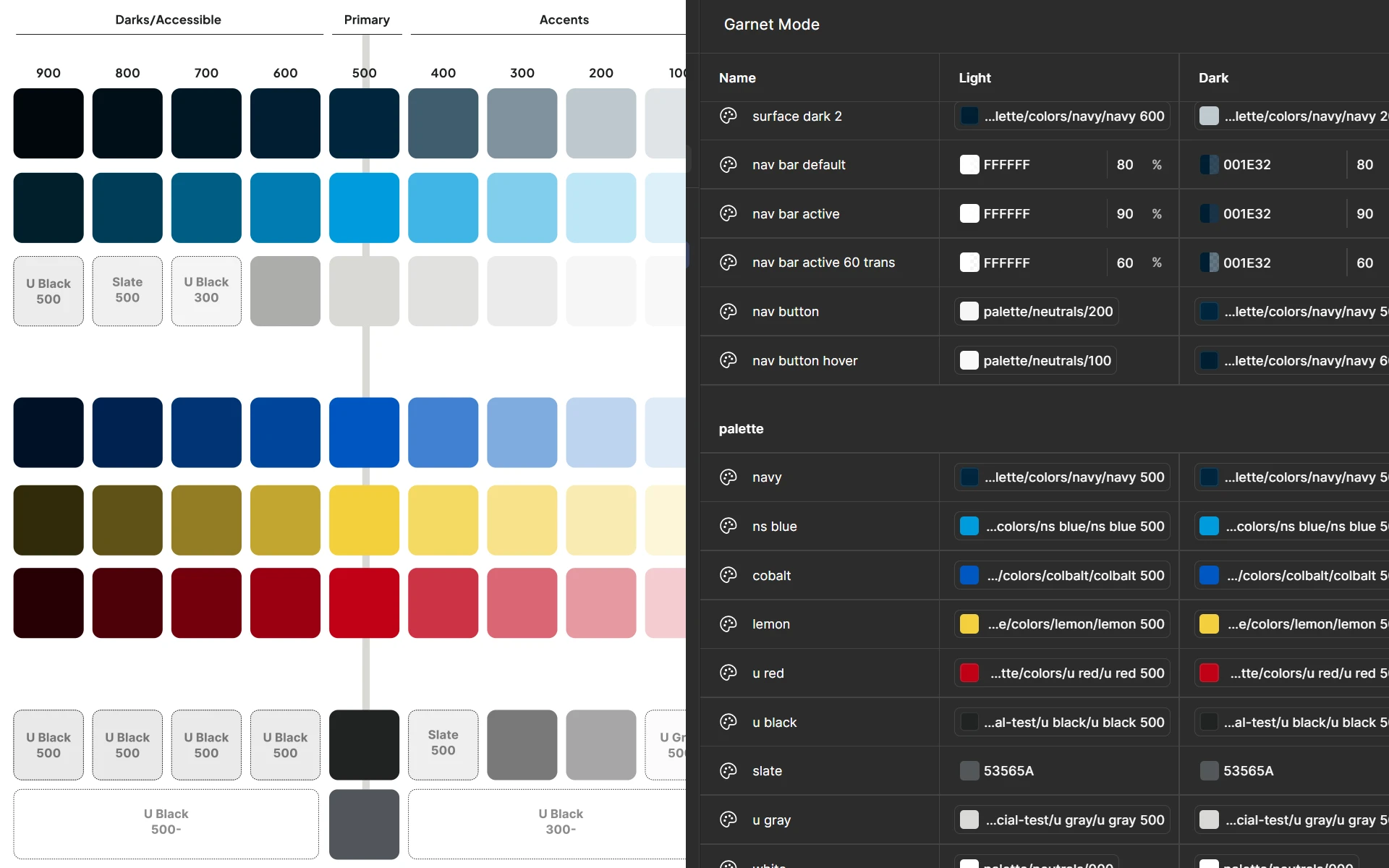
Task: Click the variable name surface dark 2
Action: [x=797, y=116]
